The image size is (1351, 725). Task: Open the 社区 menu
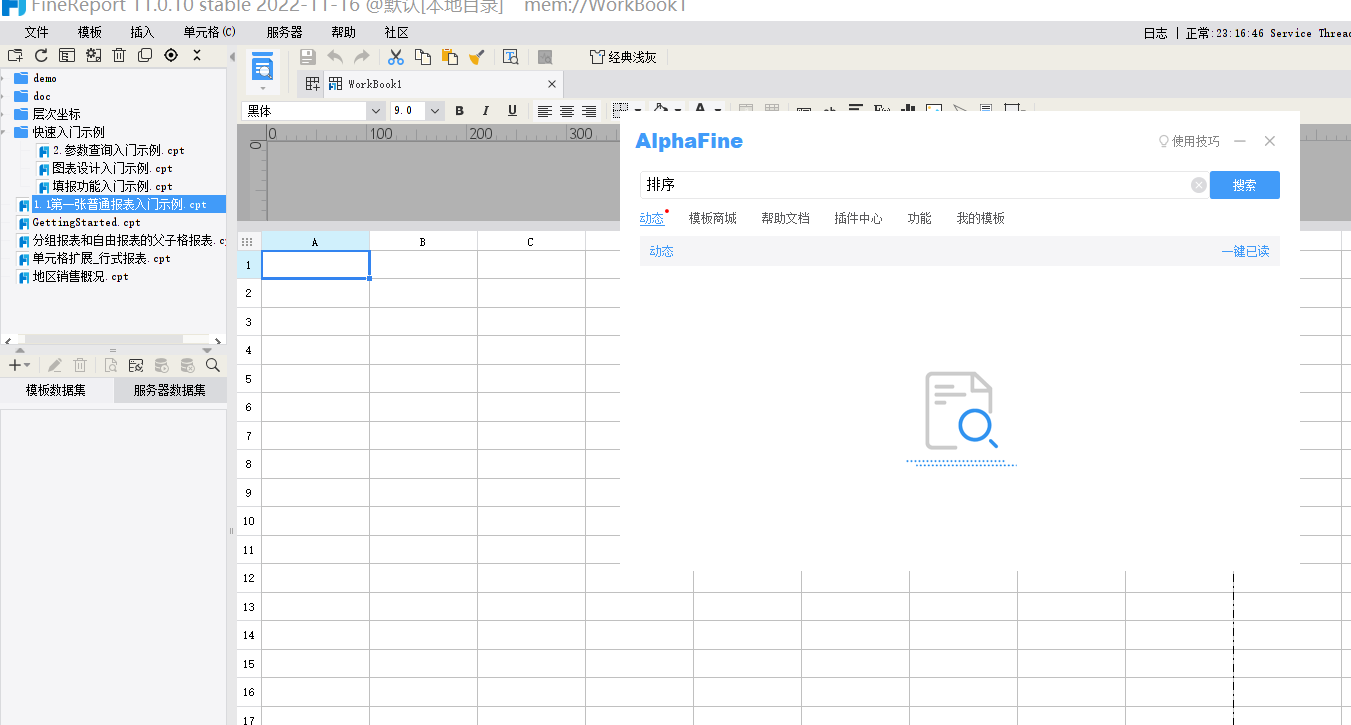click(396, 33)
